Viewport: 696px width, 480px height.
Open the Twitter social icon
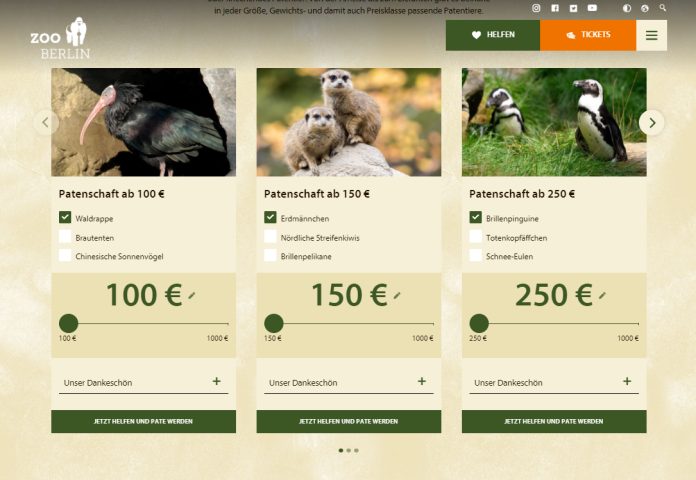(x=573, y=8)
